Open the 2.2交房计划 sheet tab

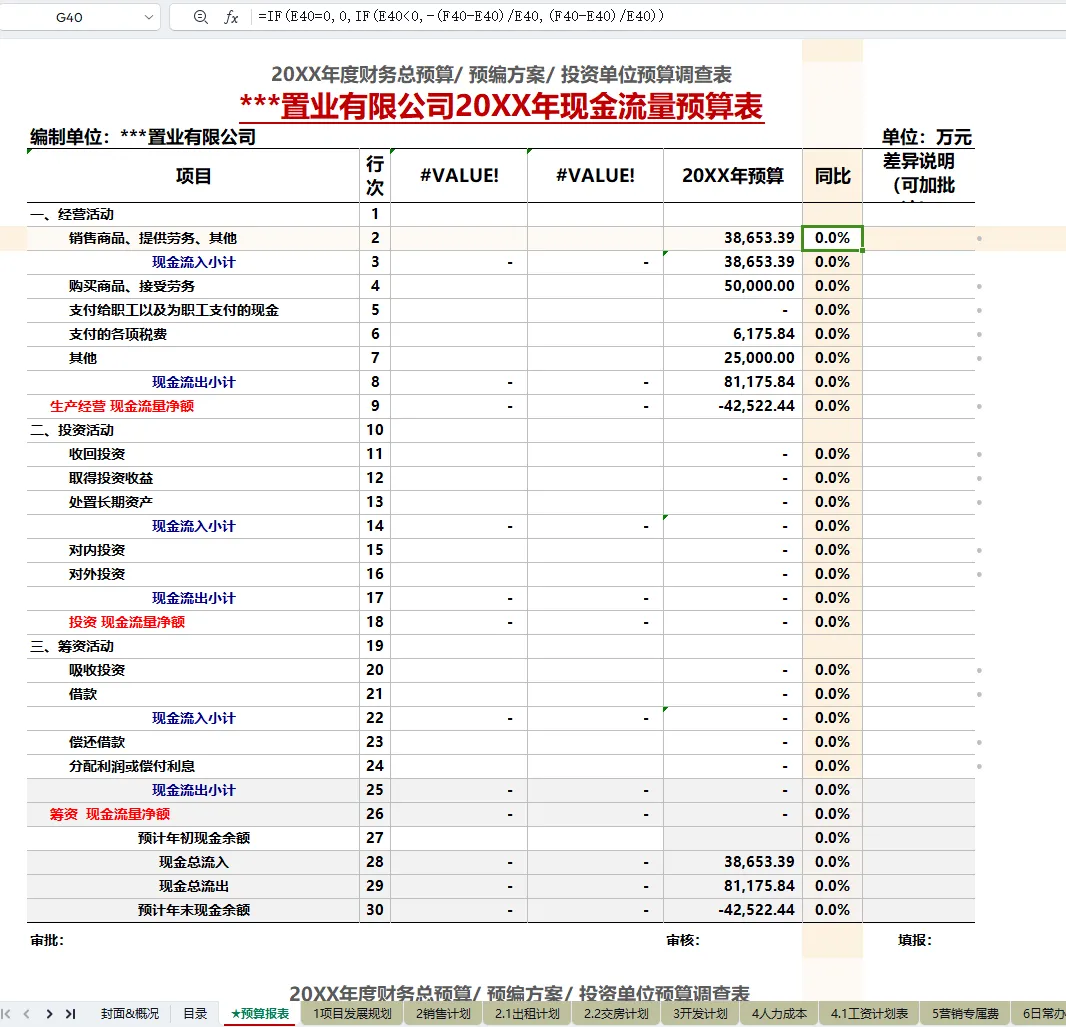point(616,1013)
